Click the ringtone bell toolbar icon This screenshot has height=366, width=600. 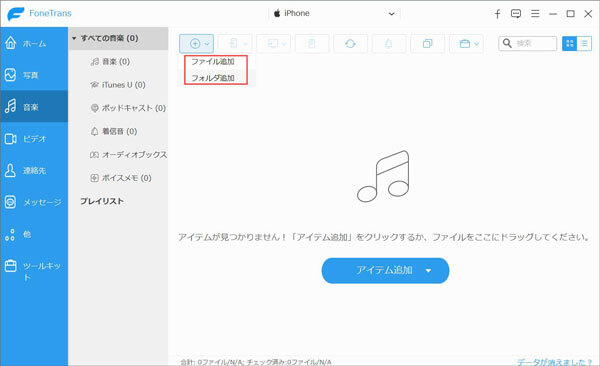[388, 44]
